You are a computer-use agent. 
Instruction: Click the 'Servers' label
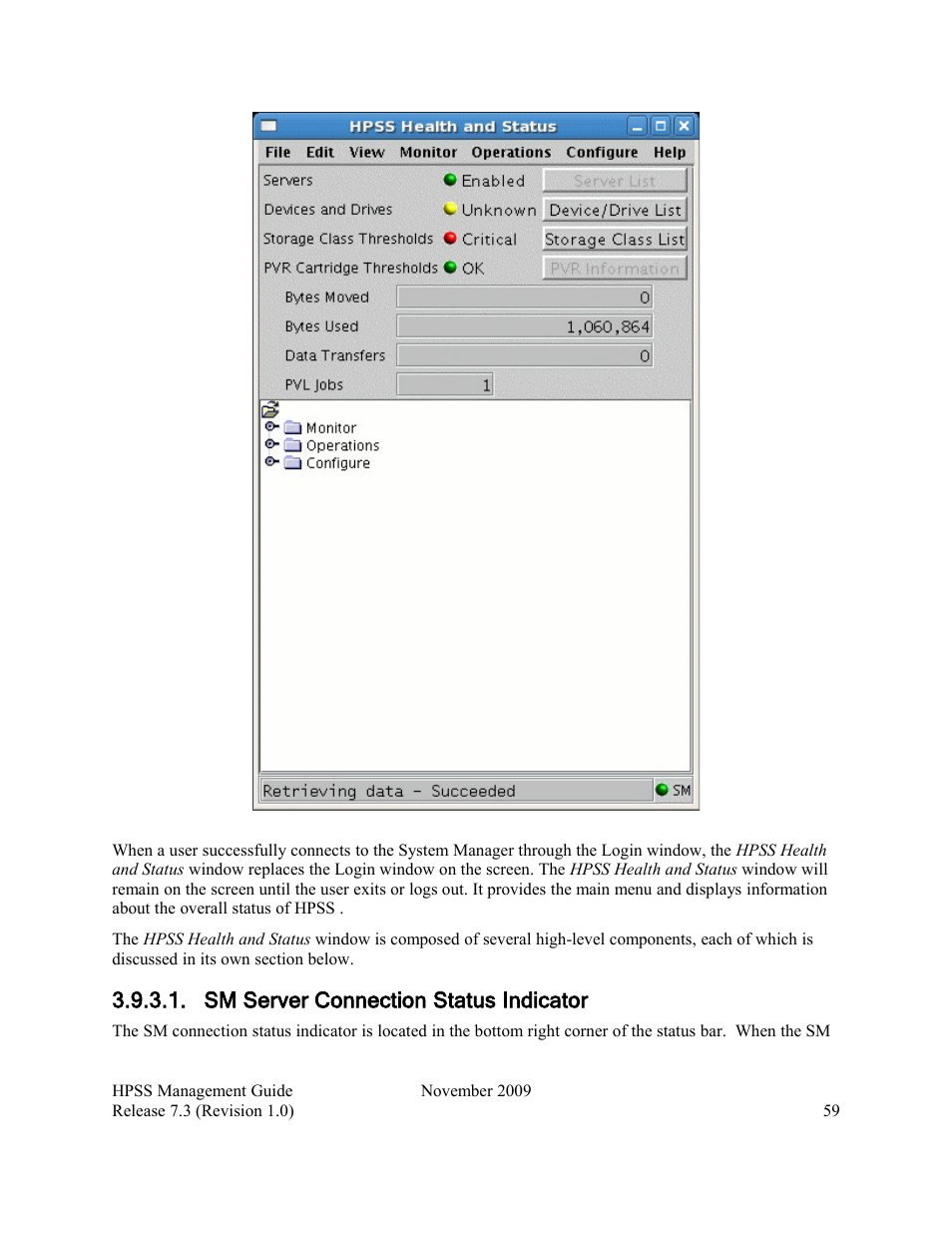(x=287, y=181)
